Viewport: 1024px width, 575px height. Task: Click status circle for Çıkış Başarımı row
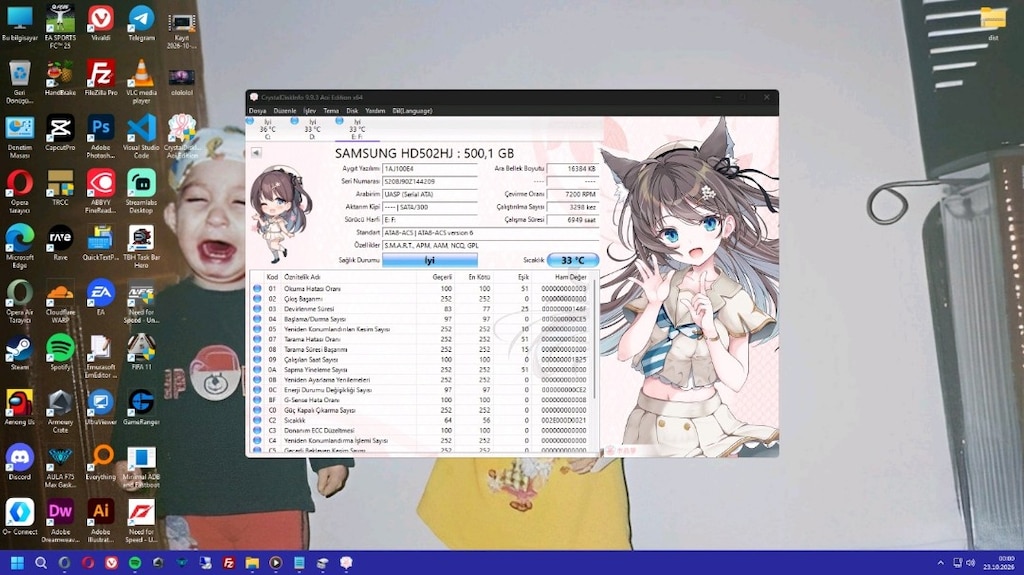coord(257,299)
